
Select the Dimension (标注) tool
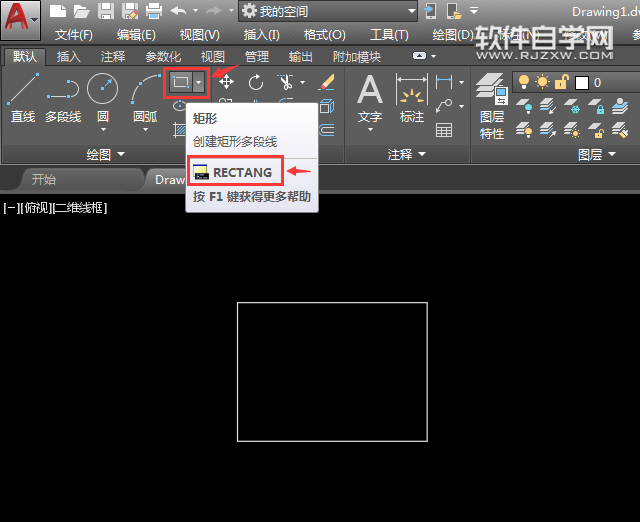pyautogui.click(x=412, y=98)
